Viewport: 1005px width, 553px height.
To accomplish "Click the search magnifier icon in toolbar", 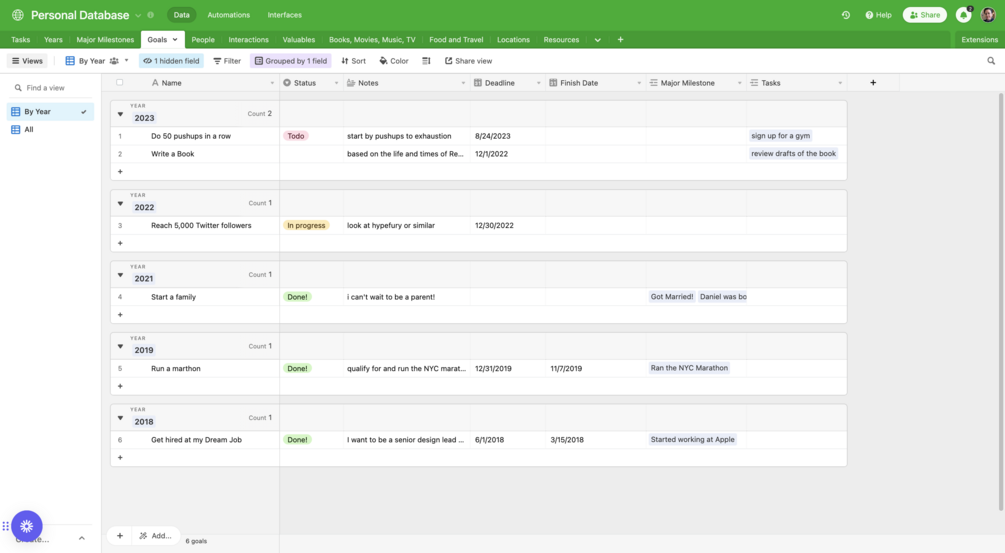I will click(x=991, y=61).
